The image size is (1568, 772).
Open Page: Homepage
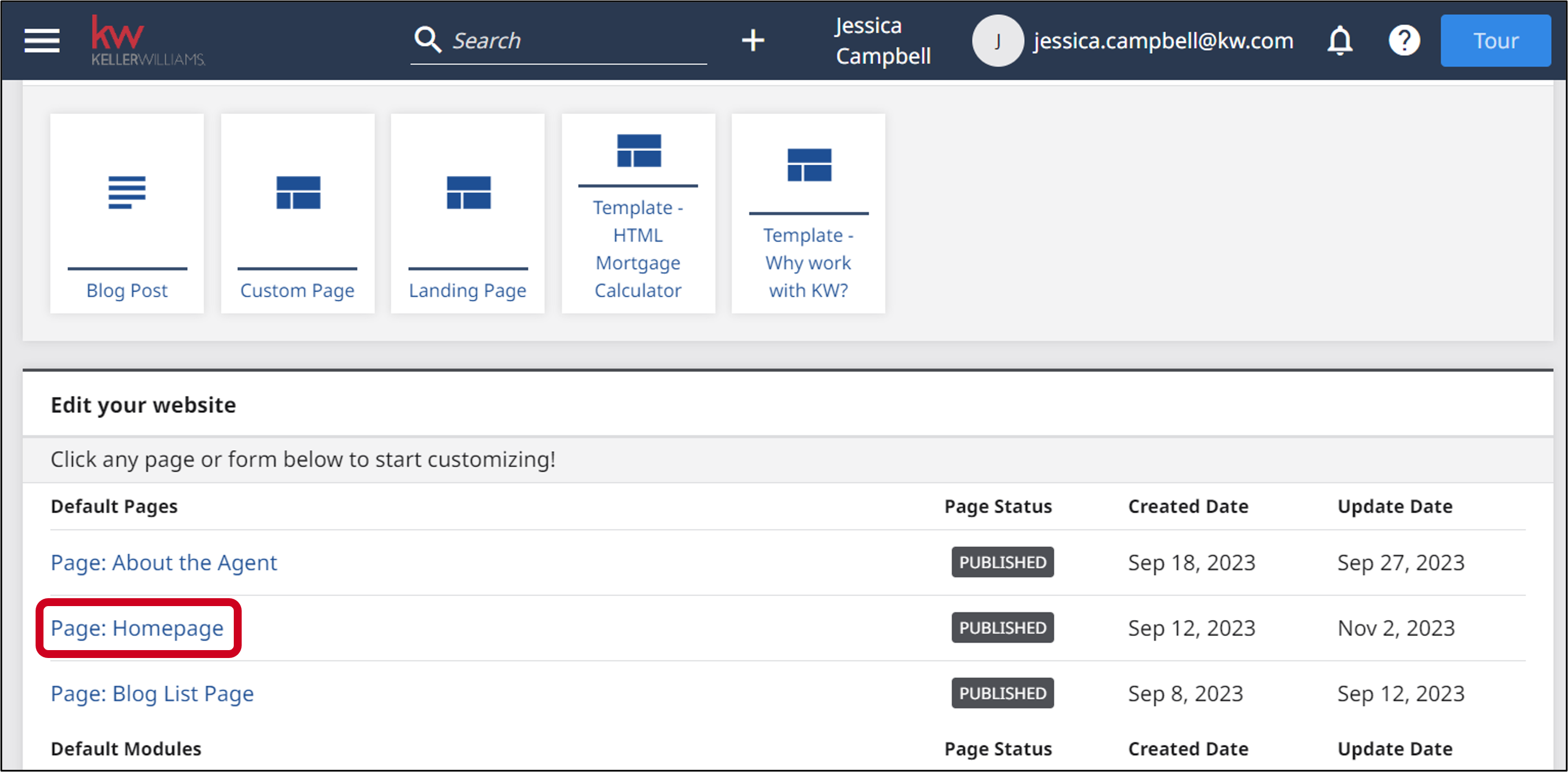(138, 628)
